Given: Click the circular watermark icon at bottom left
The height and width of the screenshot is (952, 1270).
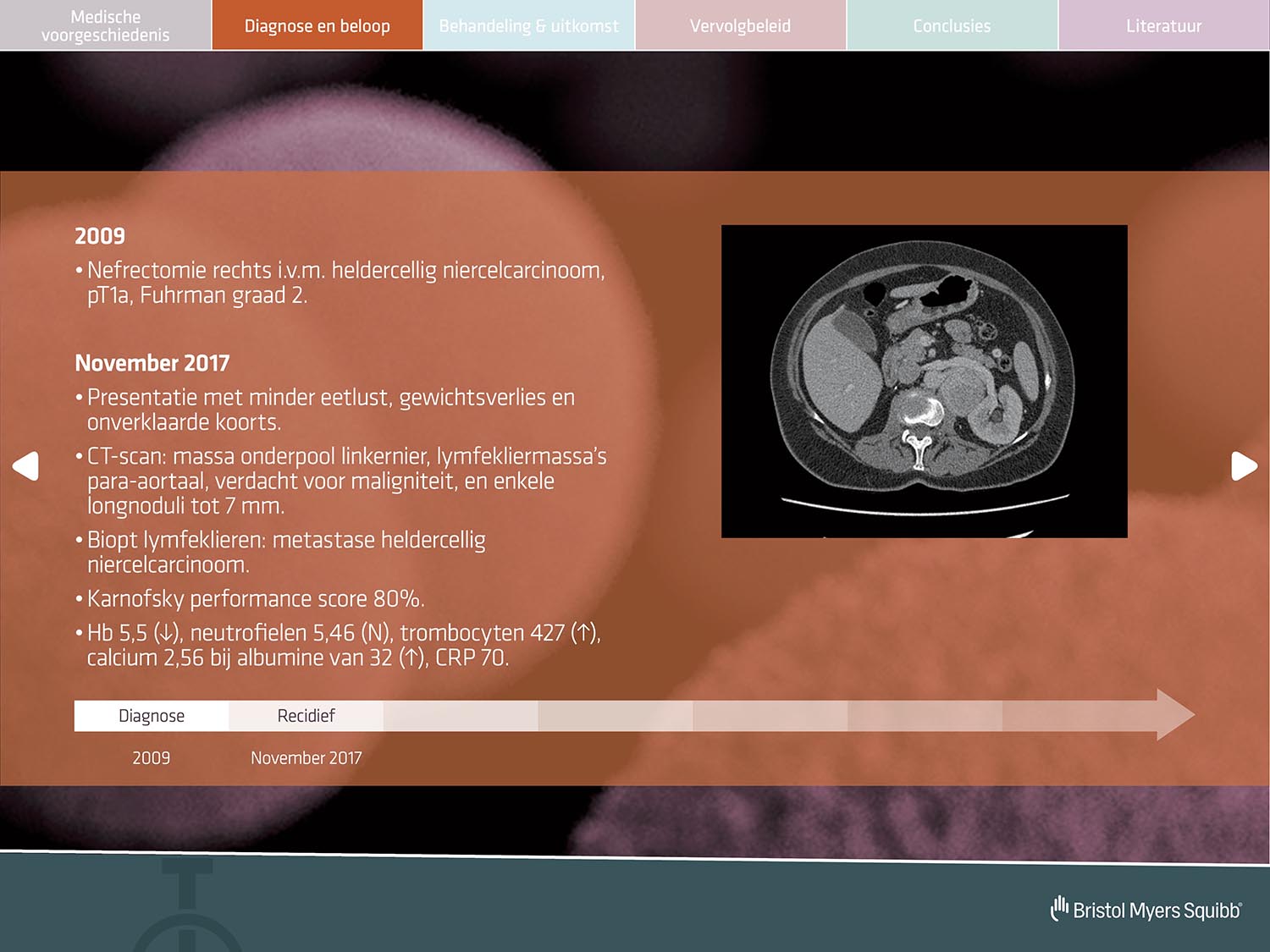Looking at the screenshot, I should pyautogui.click(x=187, y=918).
